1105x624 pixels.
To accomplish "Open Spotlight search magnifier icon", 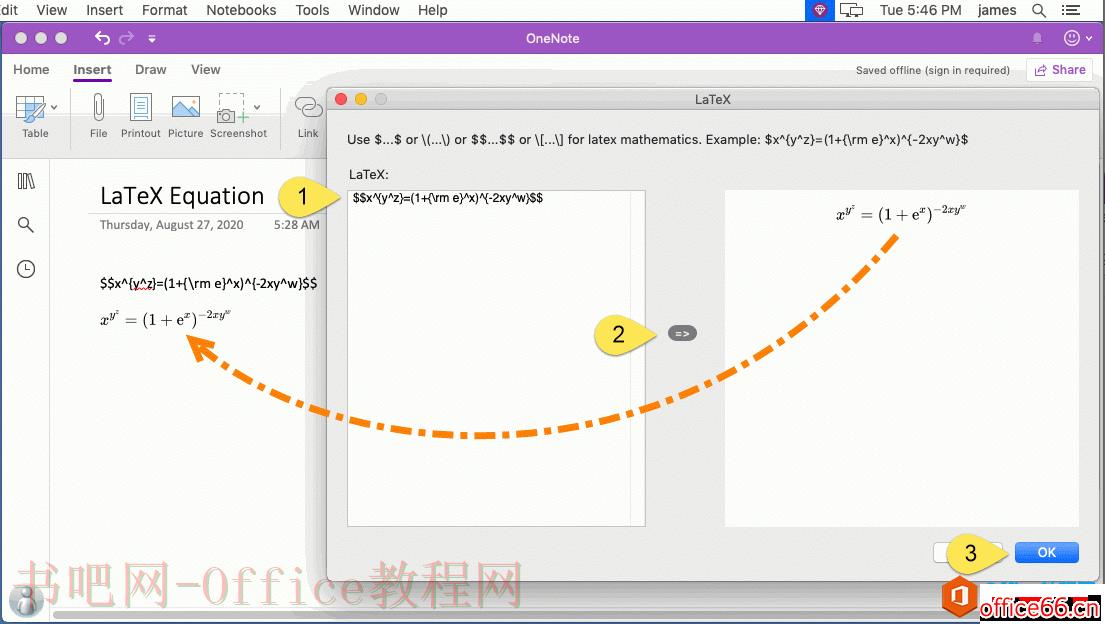I will [x=1039, y=10].
